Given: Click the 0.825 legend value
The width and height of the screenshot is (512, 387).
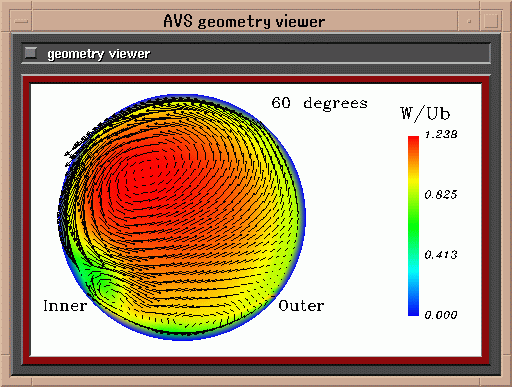Looking at the screenshot, I should click(441, 195).
